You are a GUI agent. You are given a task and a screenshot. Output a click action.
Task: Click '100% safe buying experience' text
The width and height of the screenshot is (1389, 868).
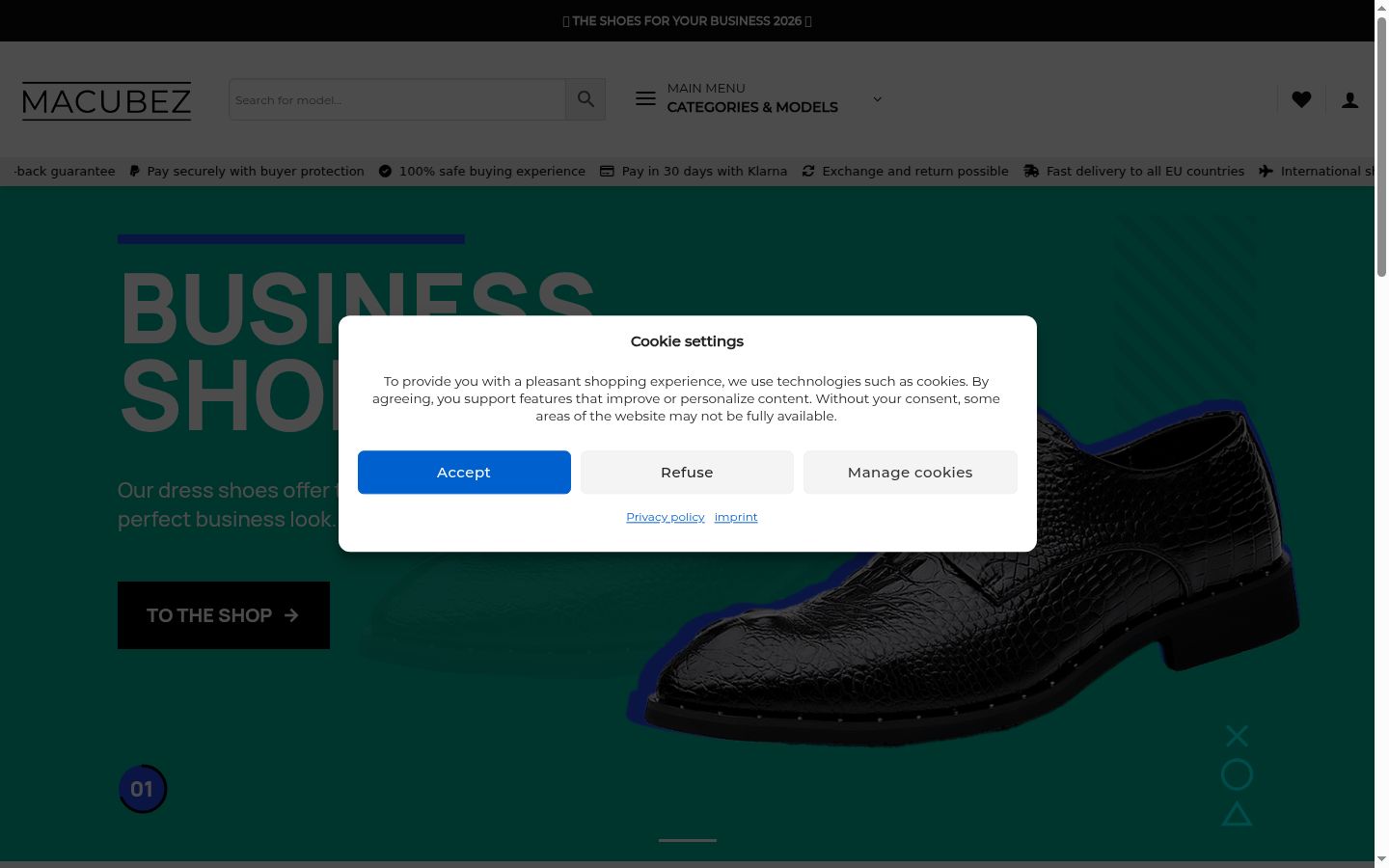492,171
